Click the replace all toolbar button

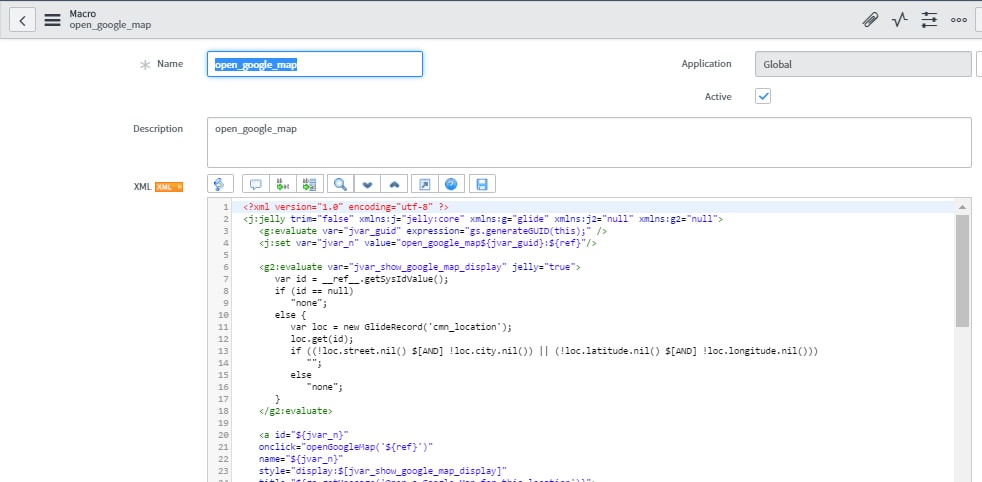tap(310, 184)
